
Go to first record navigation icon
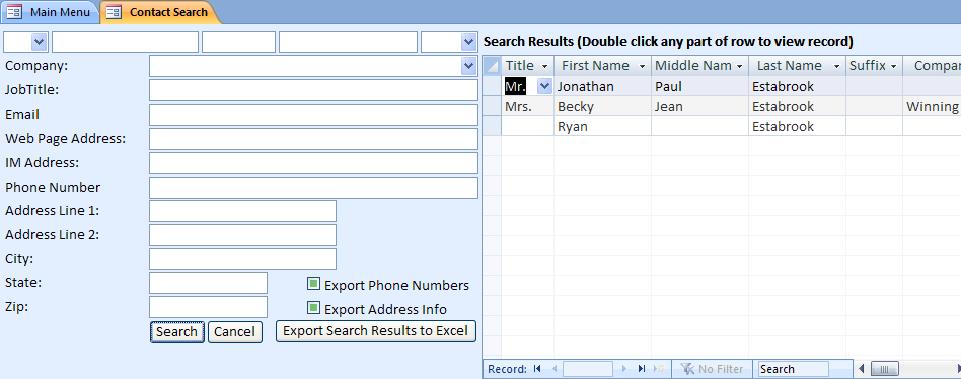tap(537, 369)
